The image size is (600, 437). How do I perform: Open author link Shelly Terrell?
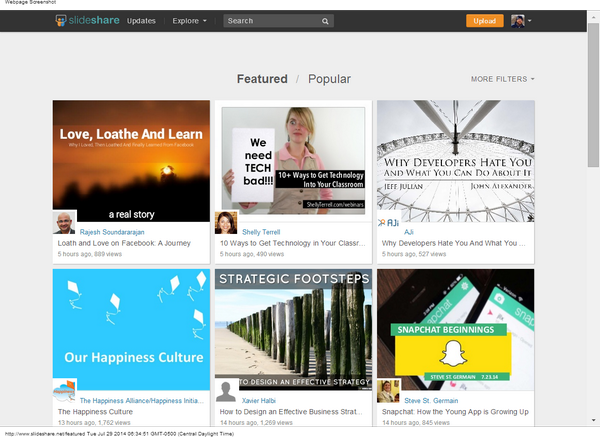point(261,232)
